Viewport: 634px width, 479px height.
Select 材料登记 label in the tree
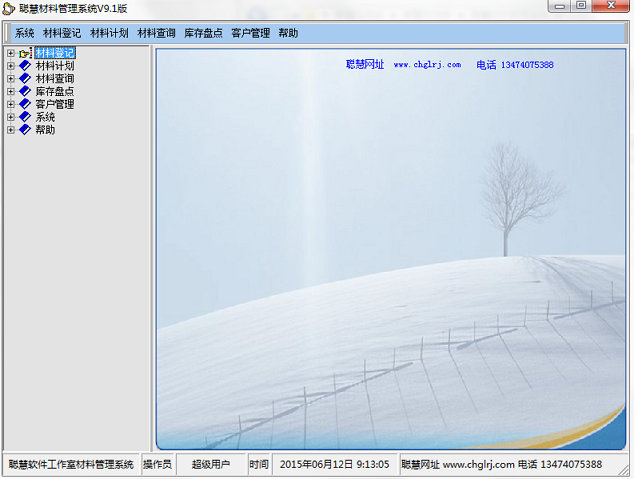coord(55,53)
